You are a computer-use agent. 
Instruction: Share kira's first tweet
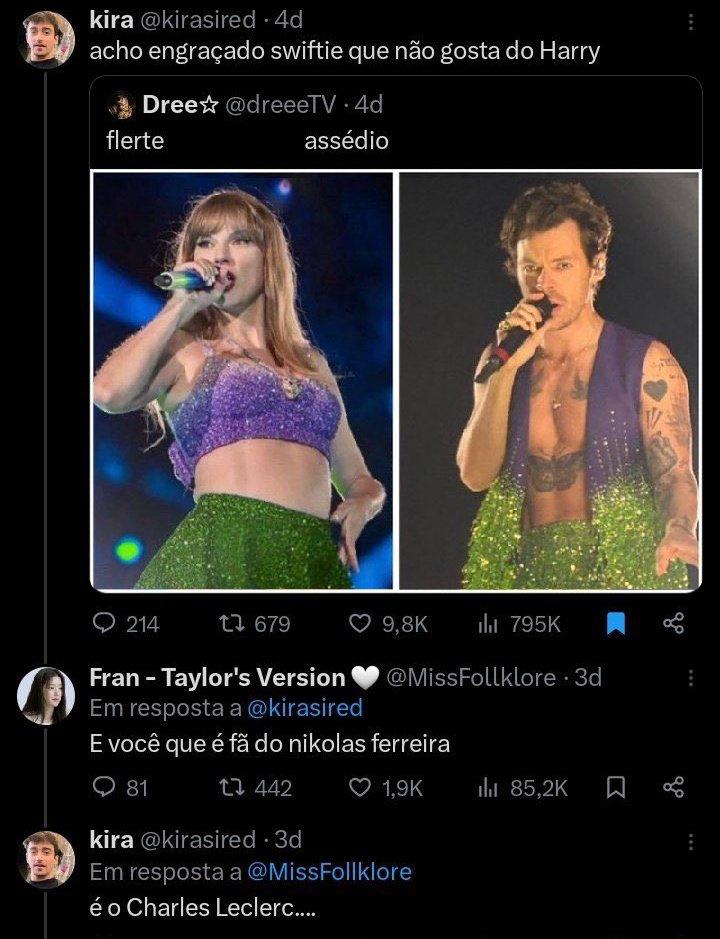(x=673, y=623)
